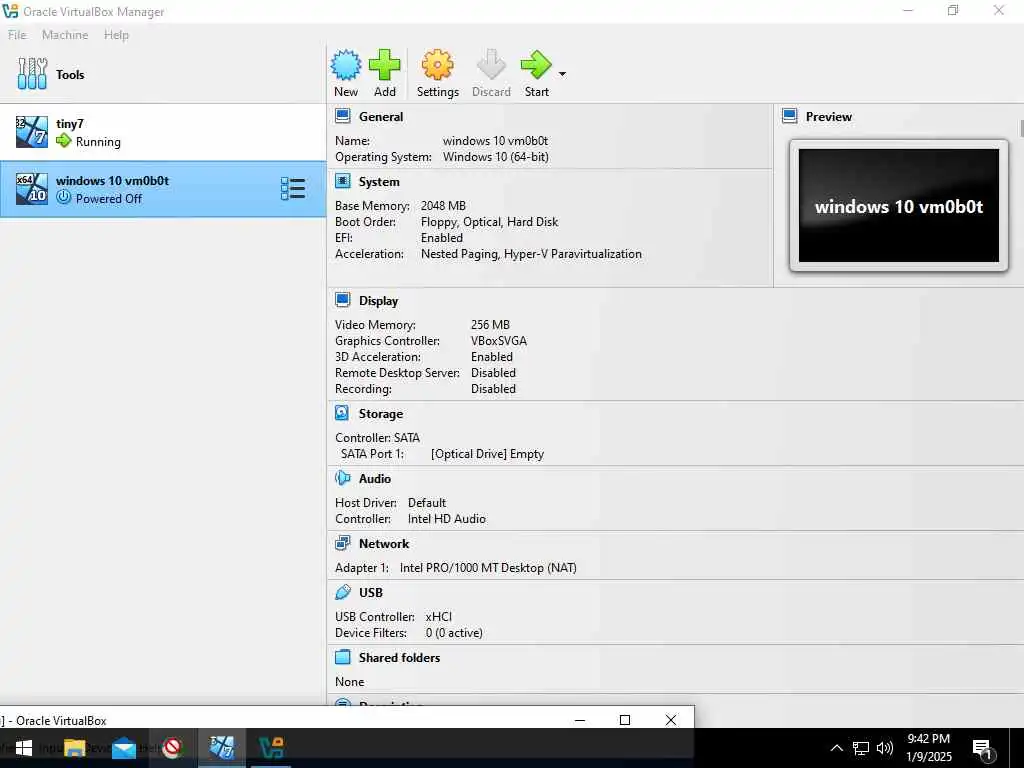Screen dimensions: 1024x768
Task: Click 'Windows 10 (64-bit)' operating system value
Action: pos(496,157)
